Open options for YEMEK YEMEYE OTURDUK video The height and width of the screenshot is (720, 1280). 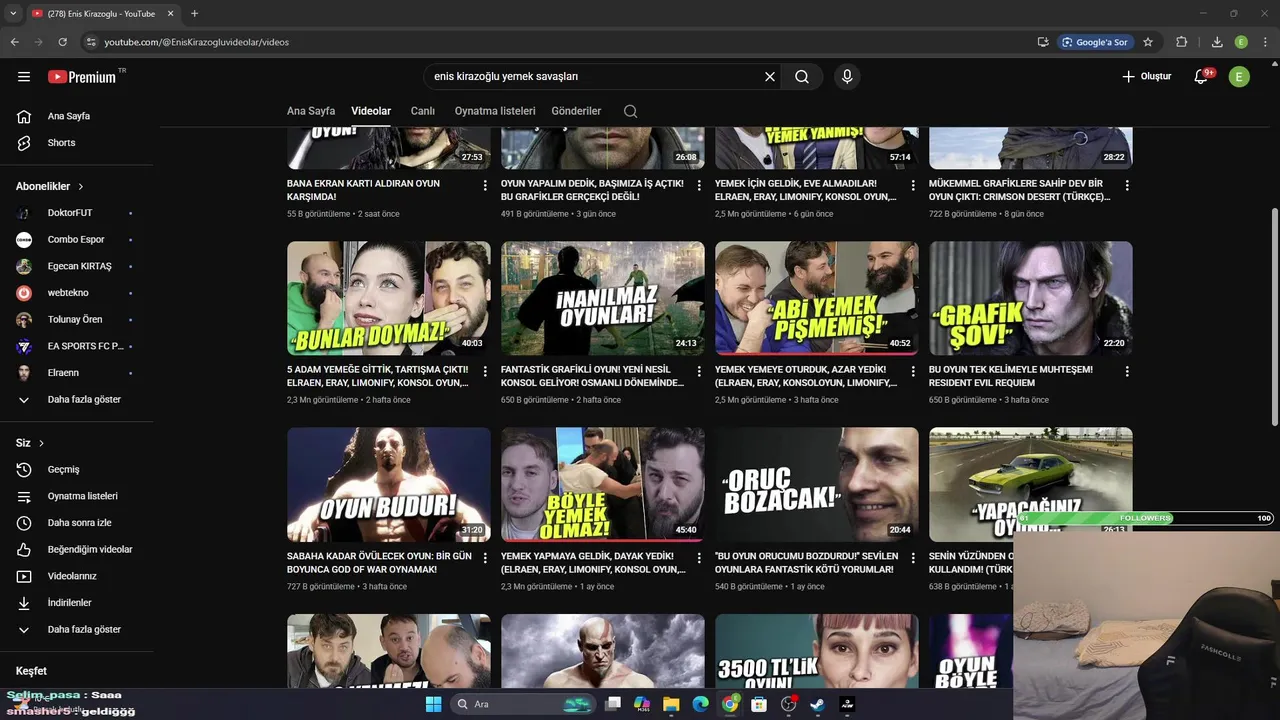[913, 371]
